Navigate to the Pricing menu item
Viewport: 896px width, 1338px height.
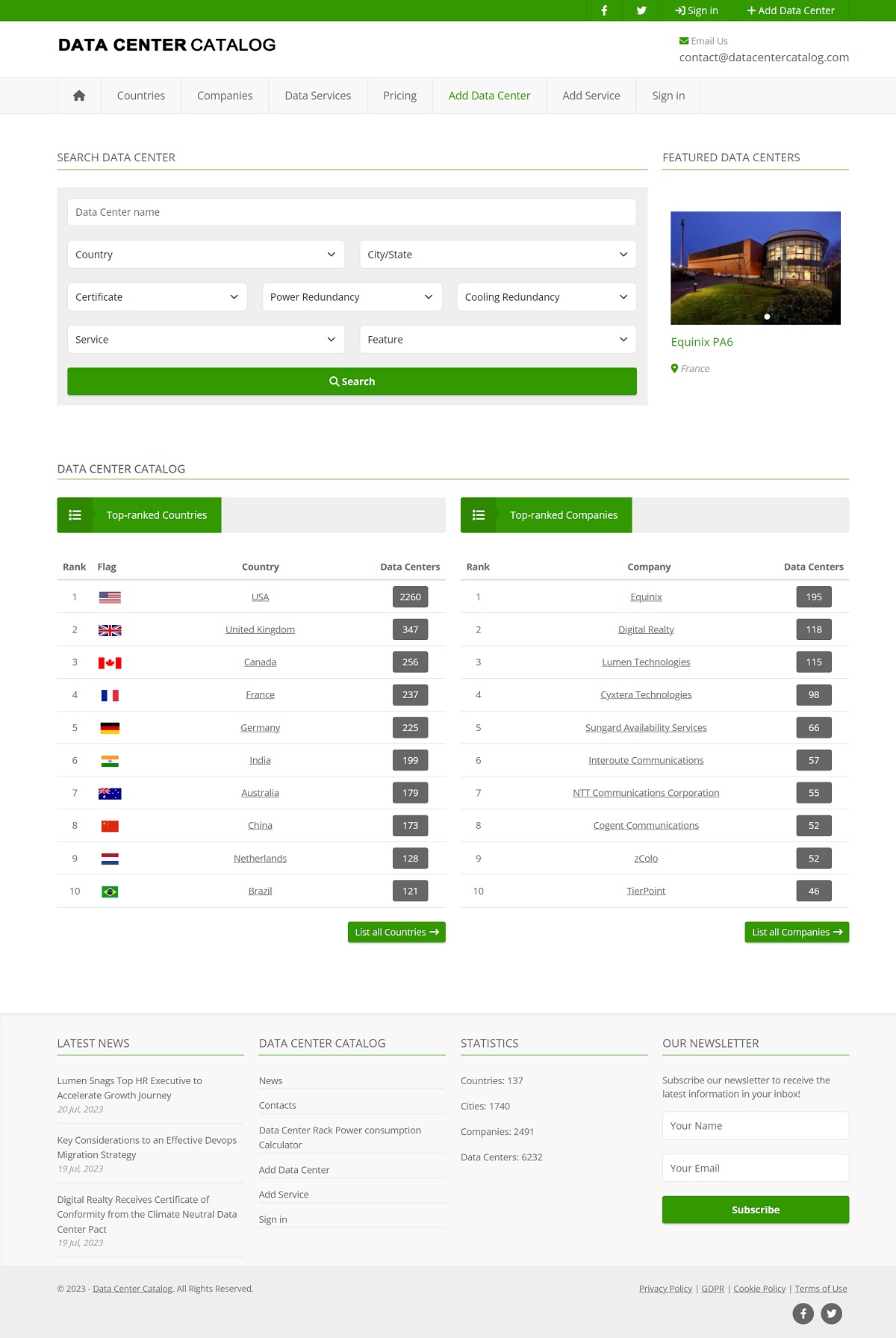pyautogui.click(x=399, y=96)
